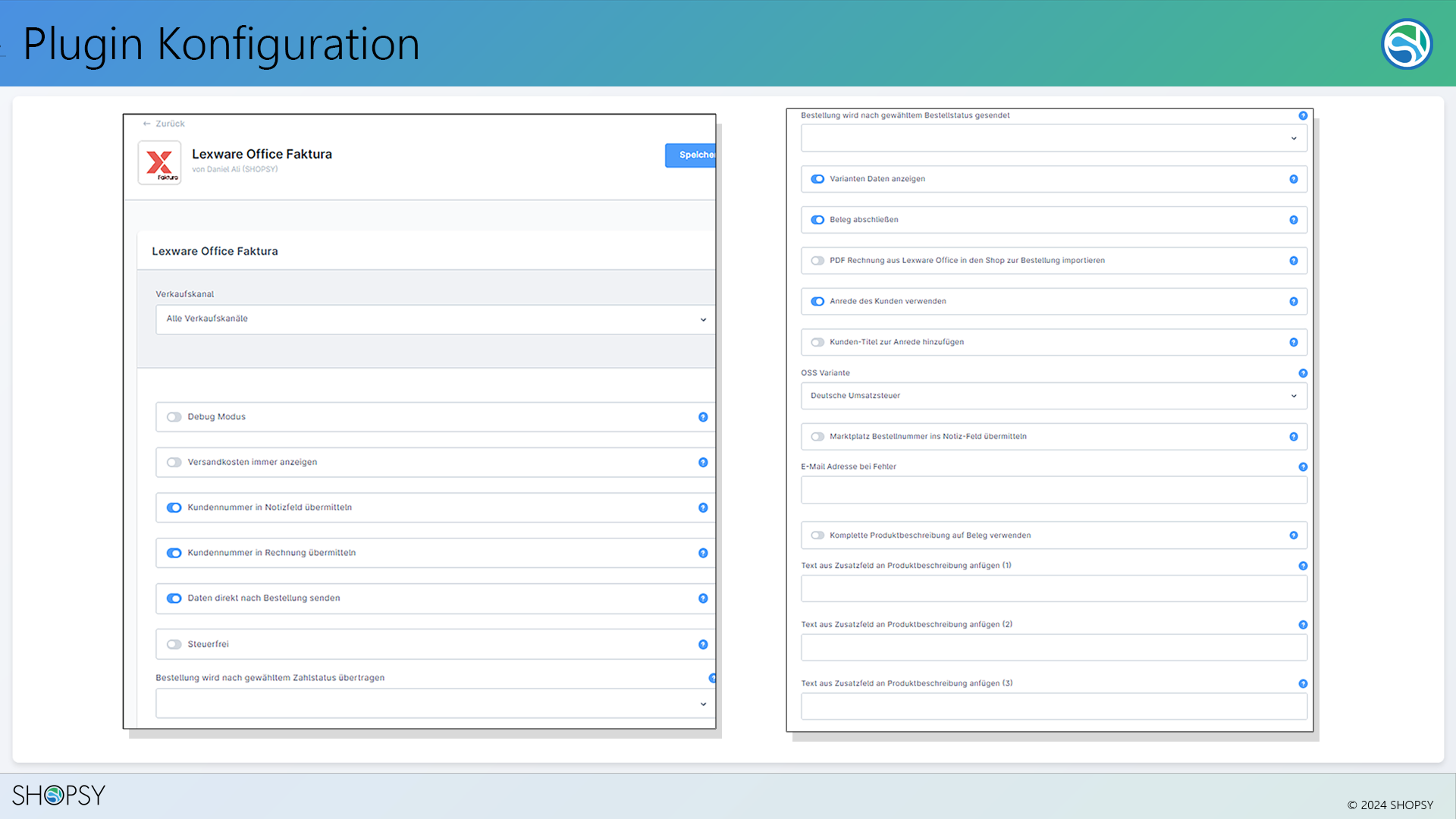Open help icon for Beleg abschließen
This screenshot has height=819, width=1456.
1294,220
